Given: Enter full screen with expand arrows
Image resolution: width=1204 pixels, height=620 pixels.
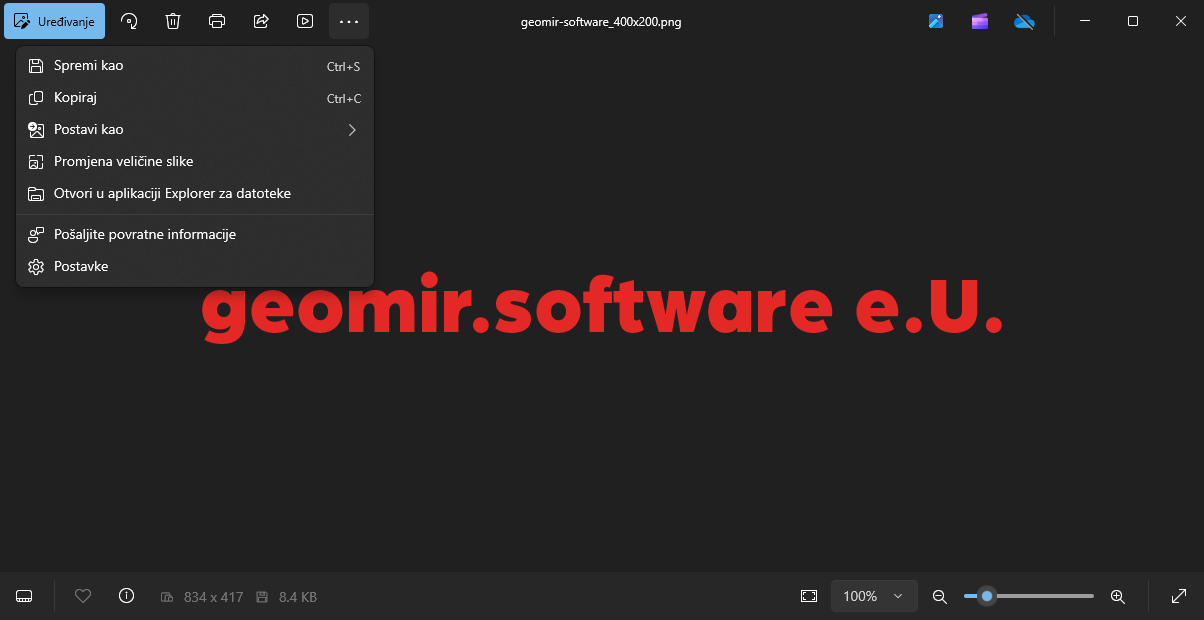Looking at the screenshot, I should pyautogui.click(x=1179, y=596).
